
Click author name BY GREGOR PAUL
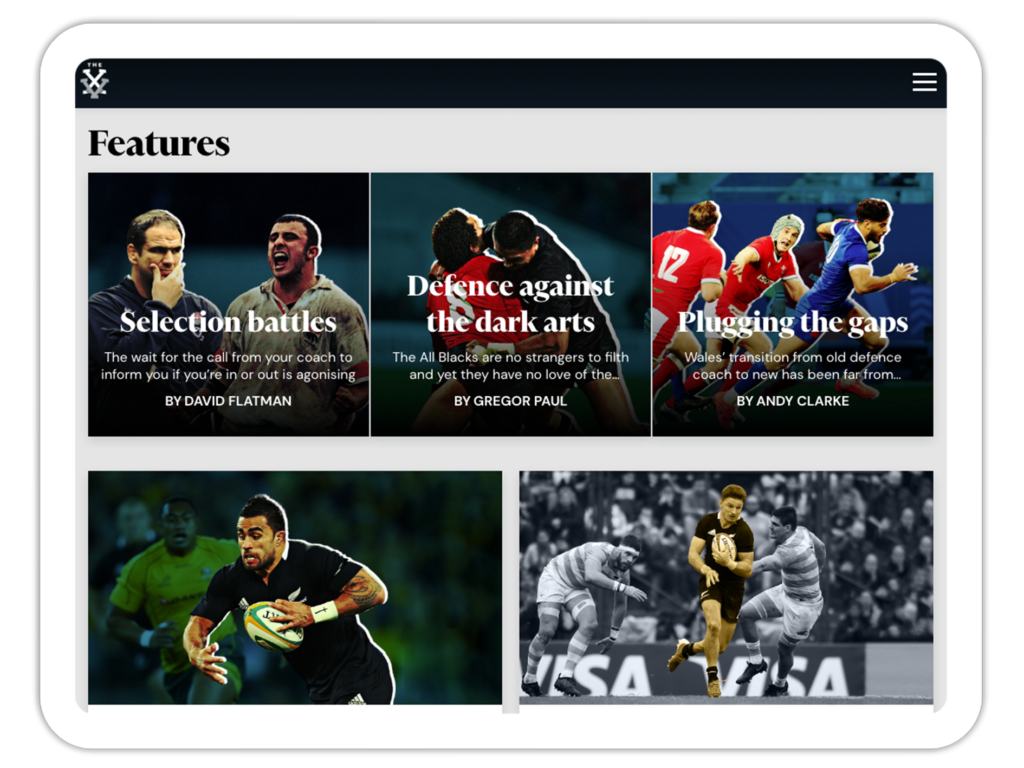[x=511, y=401]
